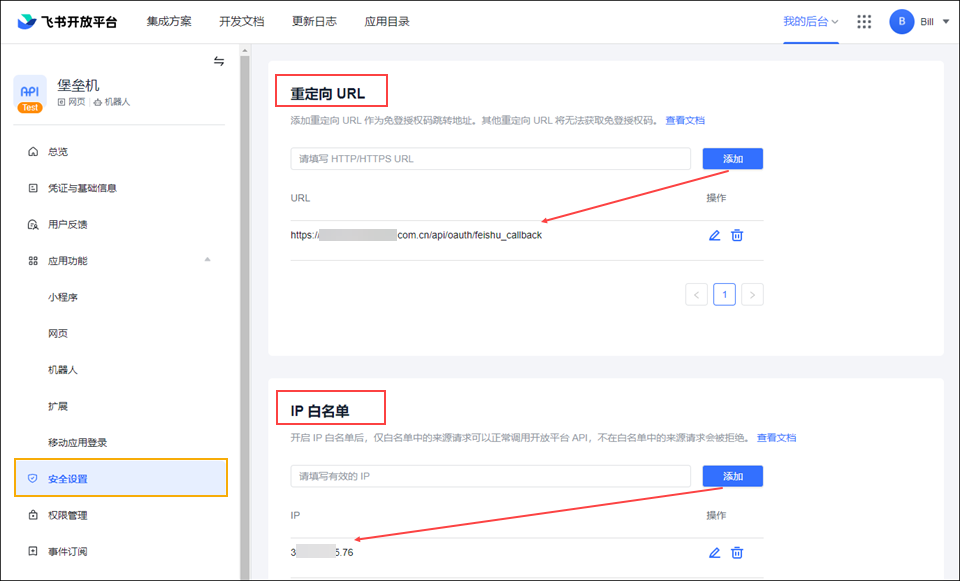This screenshot has width=960, height=581.
Task: Open the 我的后台 dropdown
Action: click(810, 22)
